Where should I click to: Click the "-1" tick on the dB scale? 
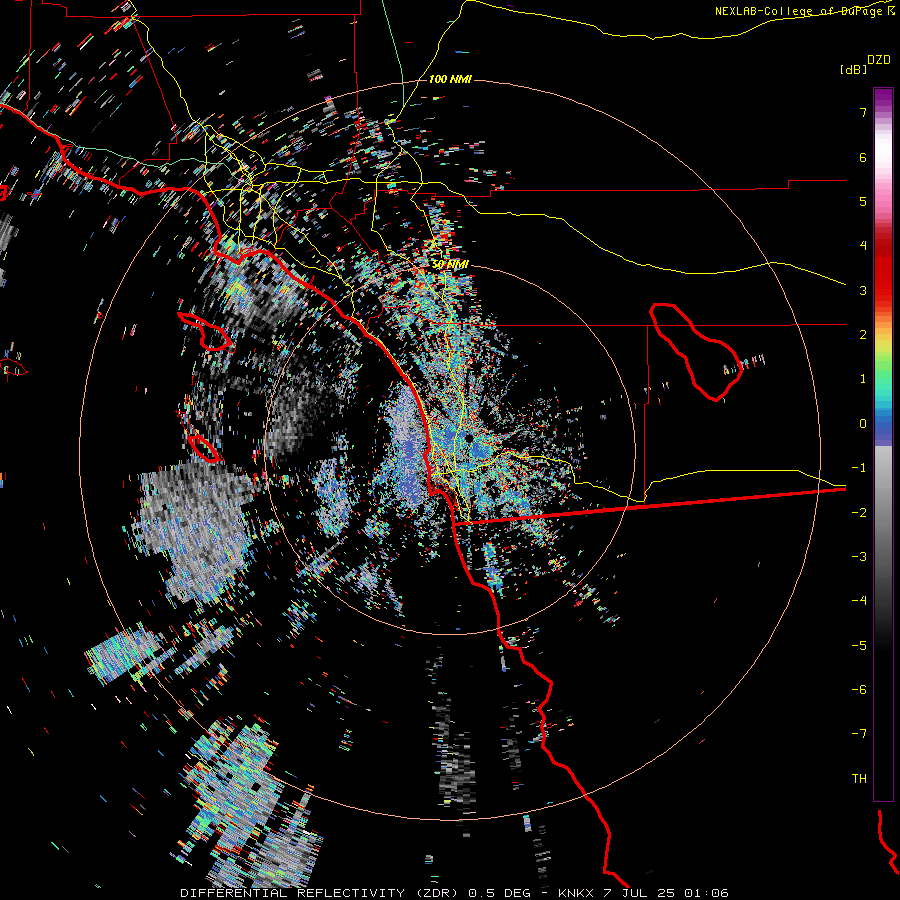859,468
